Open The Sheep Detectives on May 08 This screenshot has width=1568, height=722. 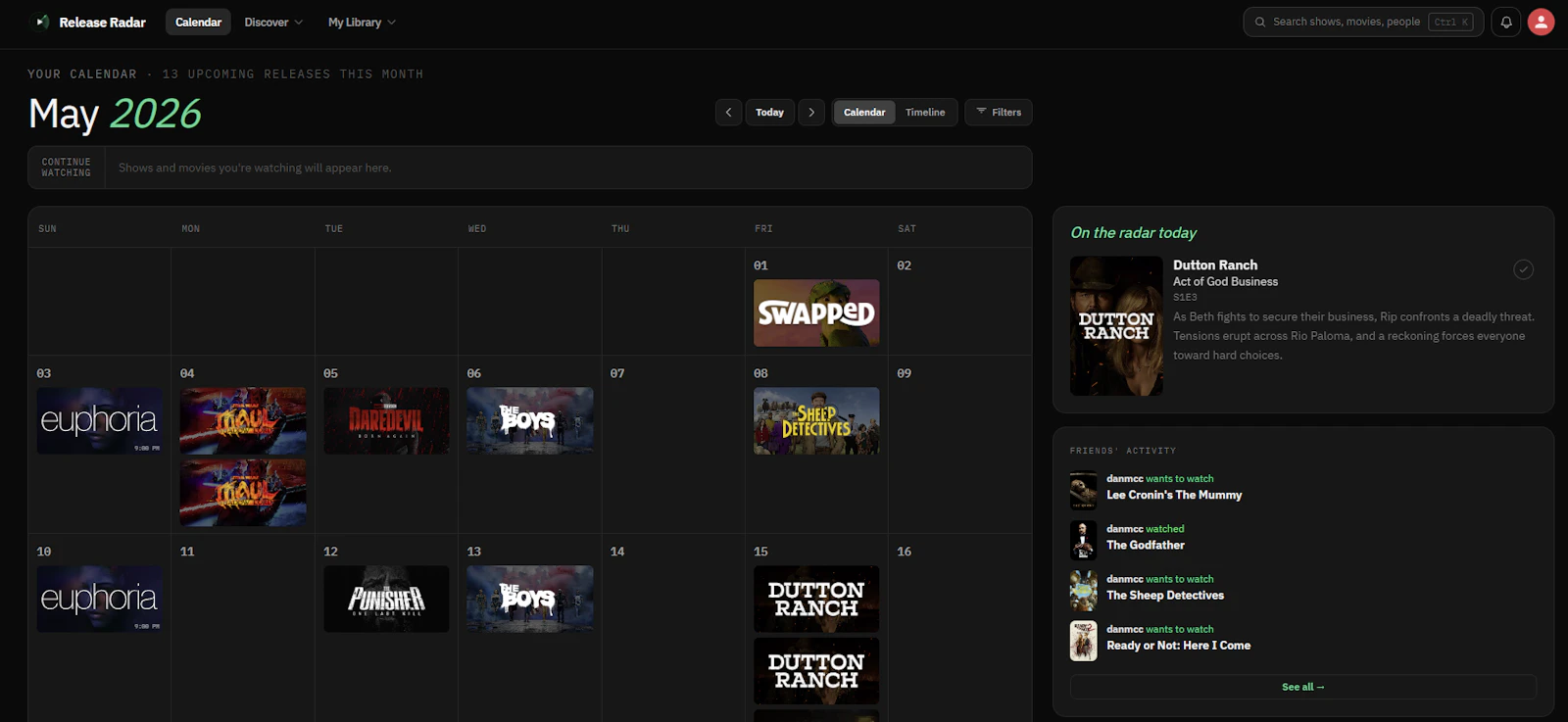(x=816, y=420)
